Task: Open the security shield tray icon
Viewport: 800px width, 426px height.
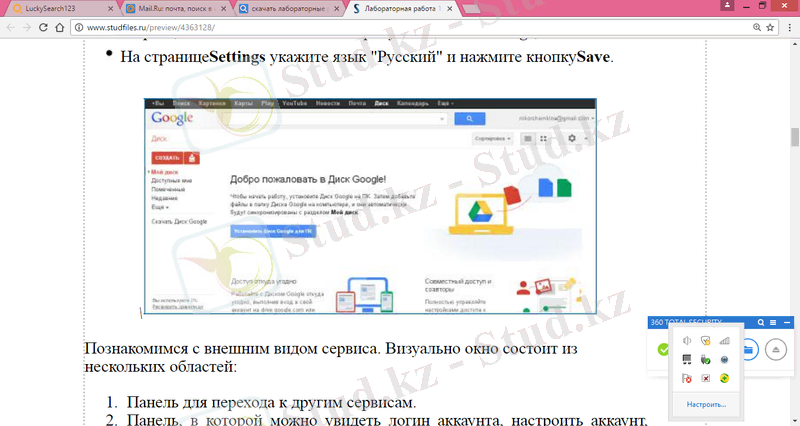Action: [706, 341]
